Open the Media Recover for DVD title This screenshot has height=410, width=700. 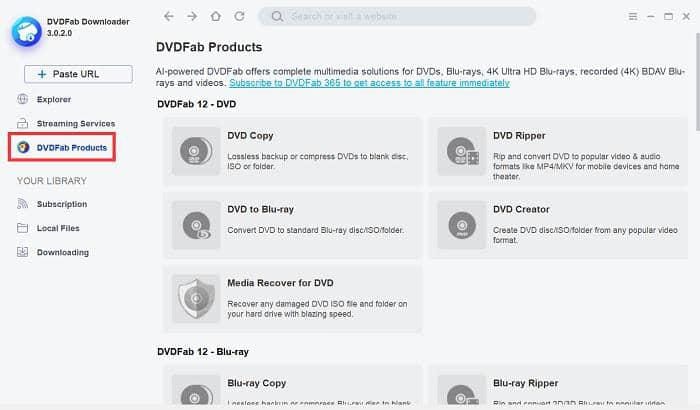280,283
